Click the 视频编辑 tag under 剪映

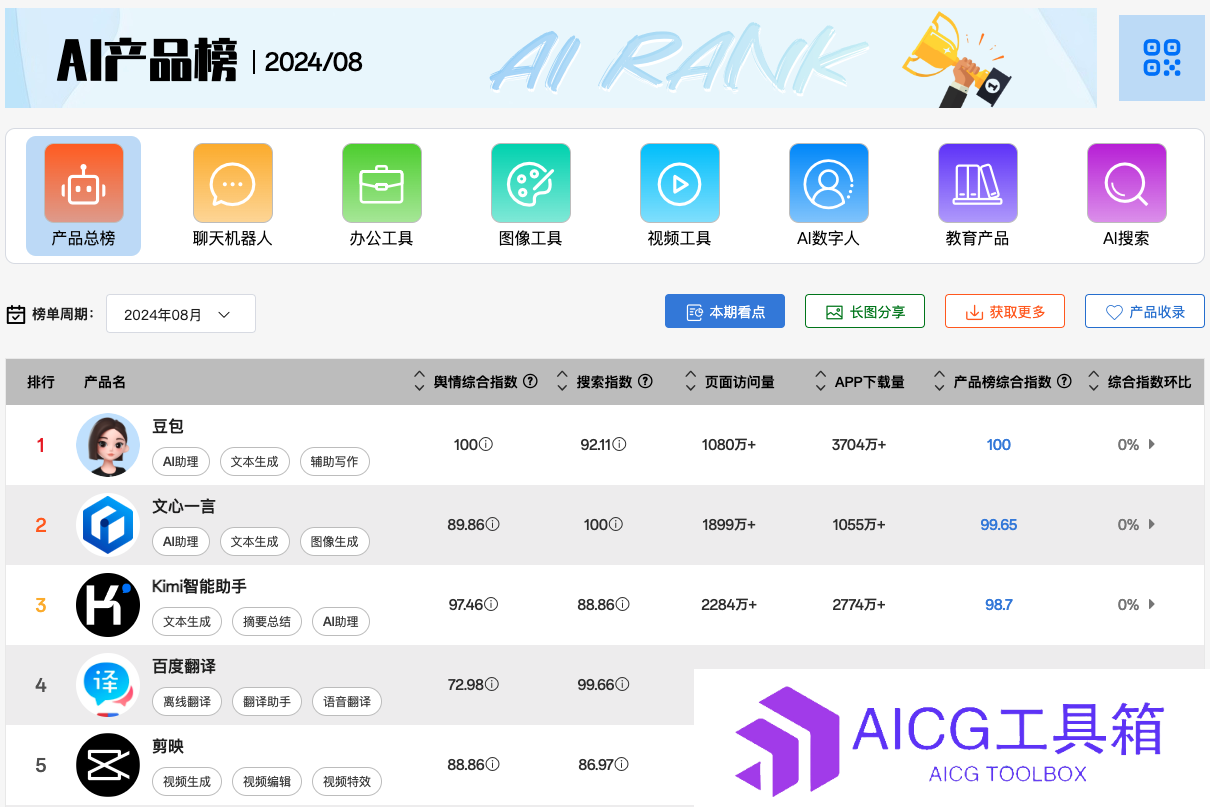pos(267,781)
